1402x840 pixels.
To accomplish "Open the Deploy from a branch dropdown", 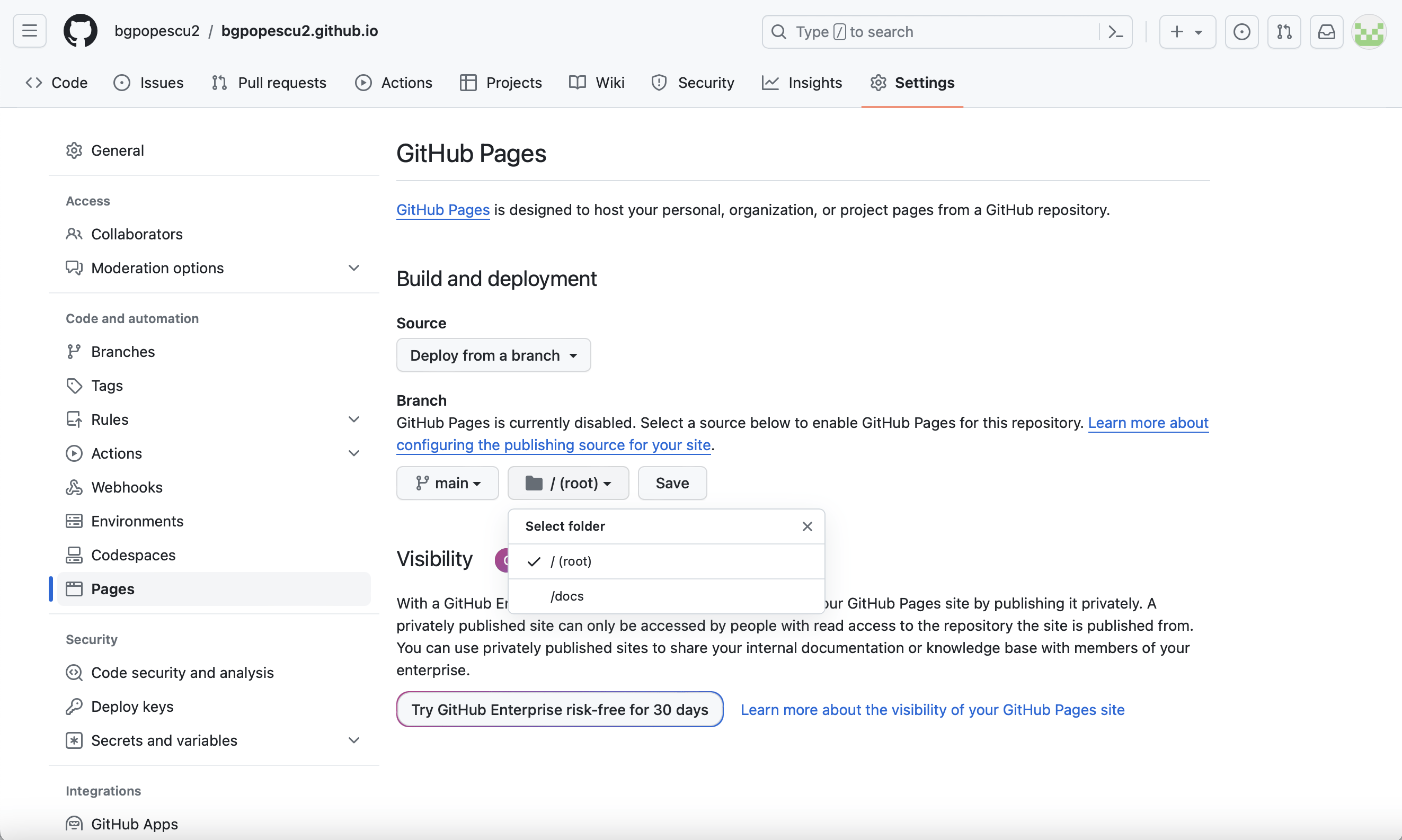I will point(493,355).
